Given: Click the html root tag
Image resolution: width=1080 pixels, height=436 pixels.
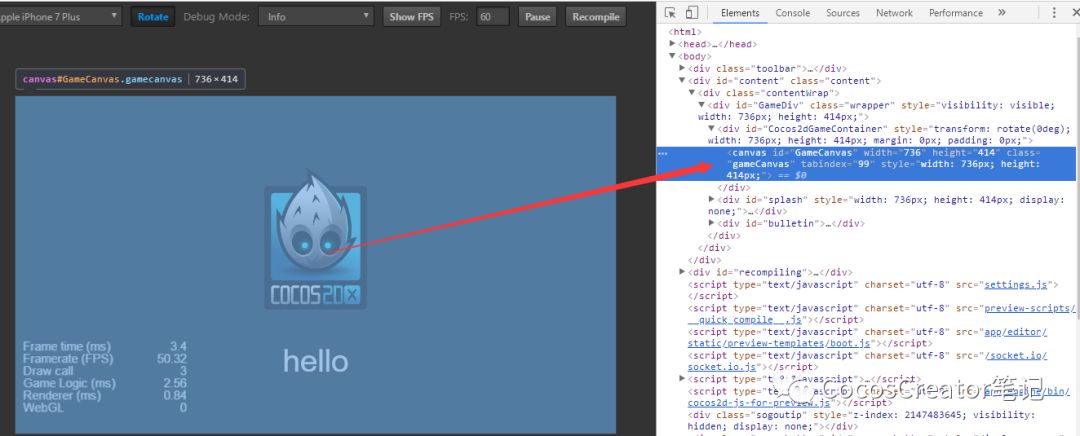Looking at the screenshot, I should 685,32.
